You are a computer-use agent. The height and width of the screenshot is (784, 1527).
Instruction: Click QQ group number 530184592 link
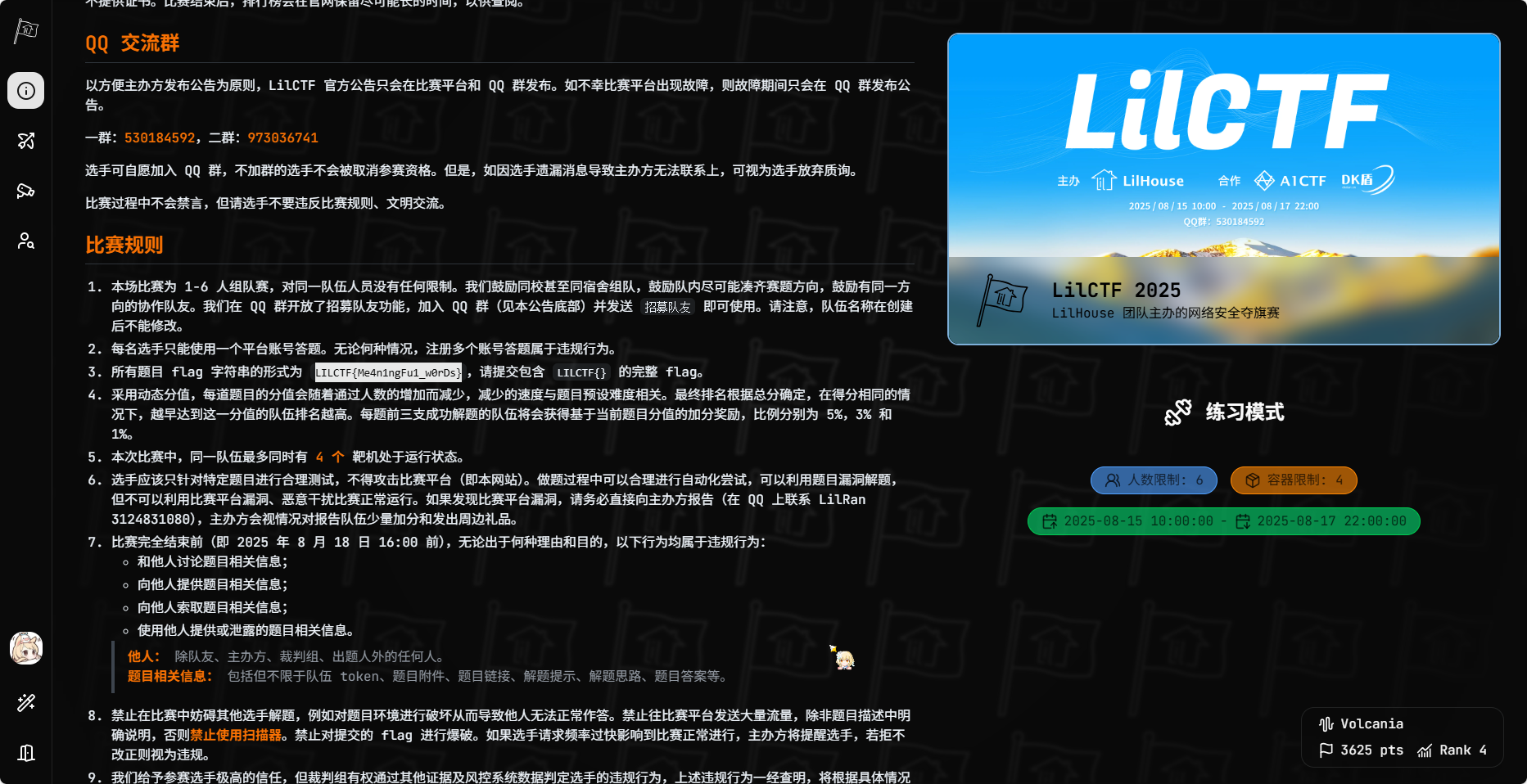tap(160, 138)
